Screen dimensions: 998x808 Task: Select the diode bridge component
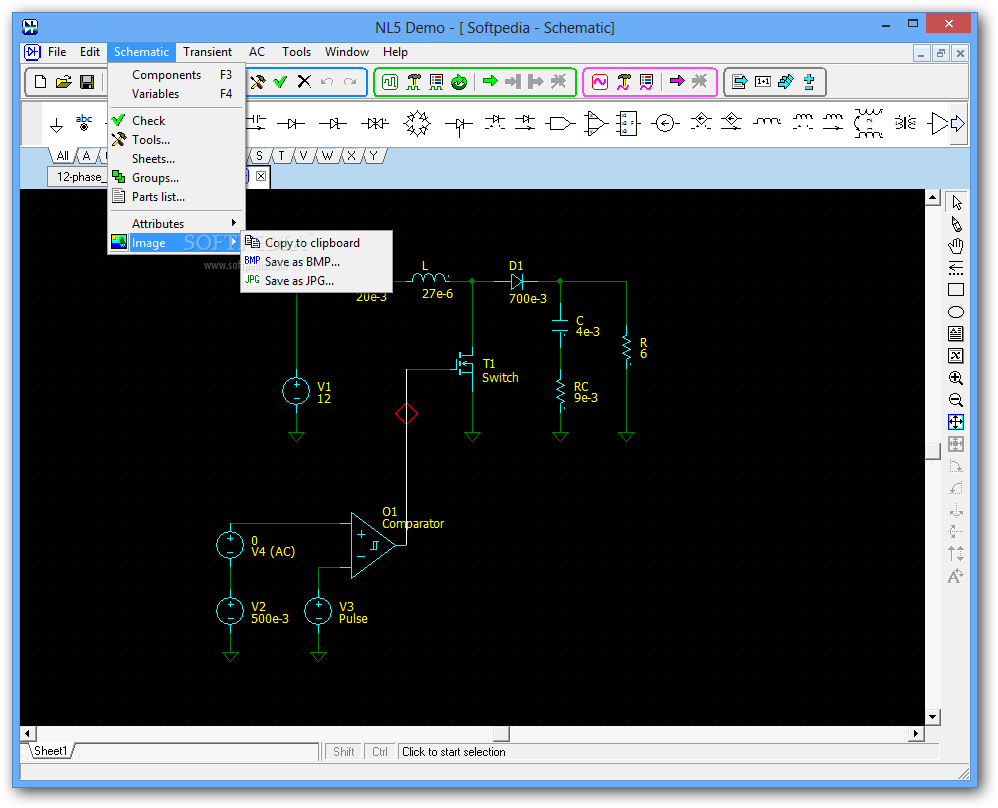[x=417, y=124]
